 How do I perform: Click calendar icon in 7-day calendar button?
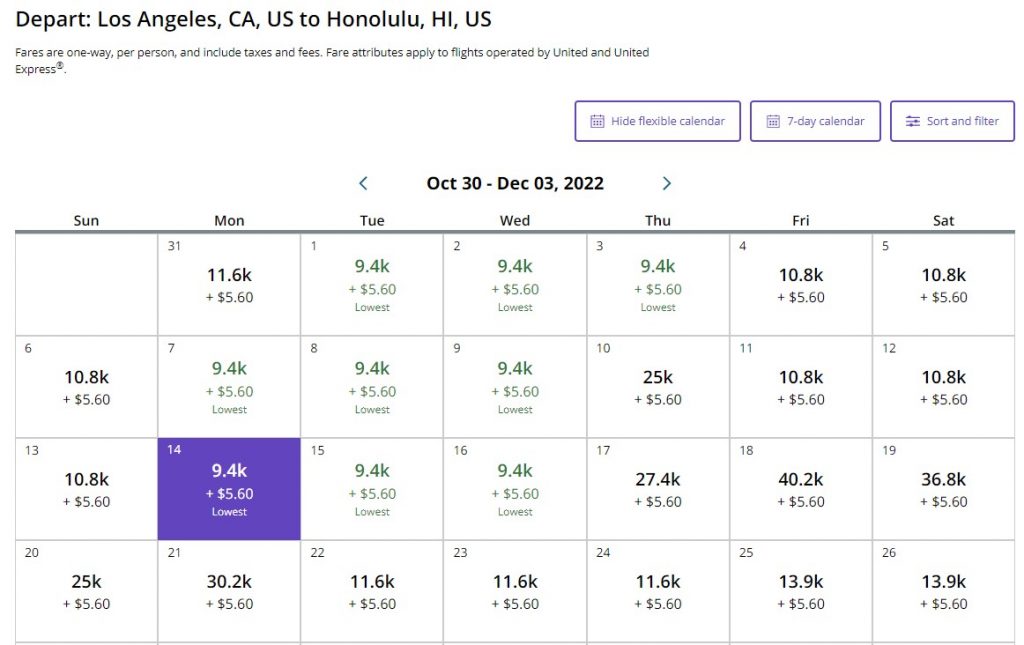[x=773, y=121]
